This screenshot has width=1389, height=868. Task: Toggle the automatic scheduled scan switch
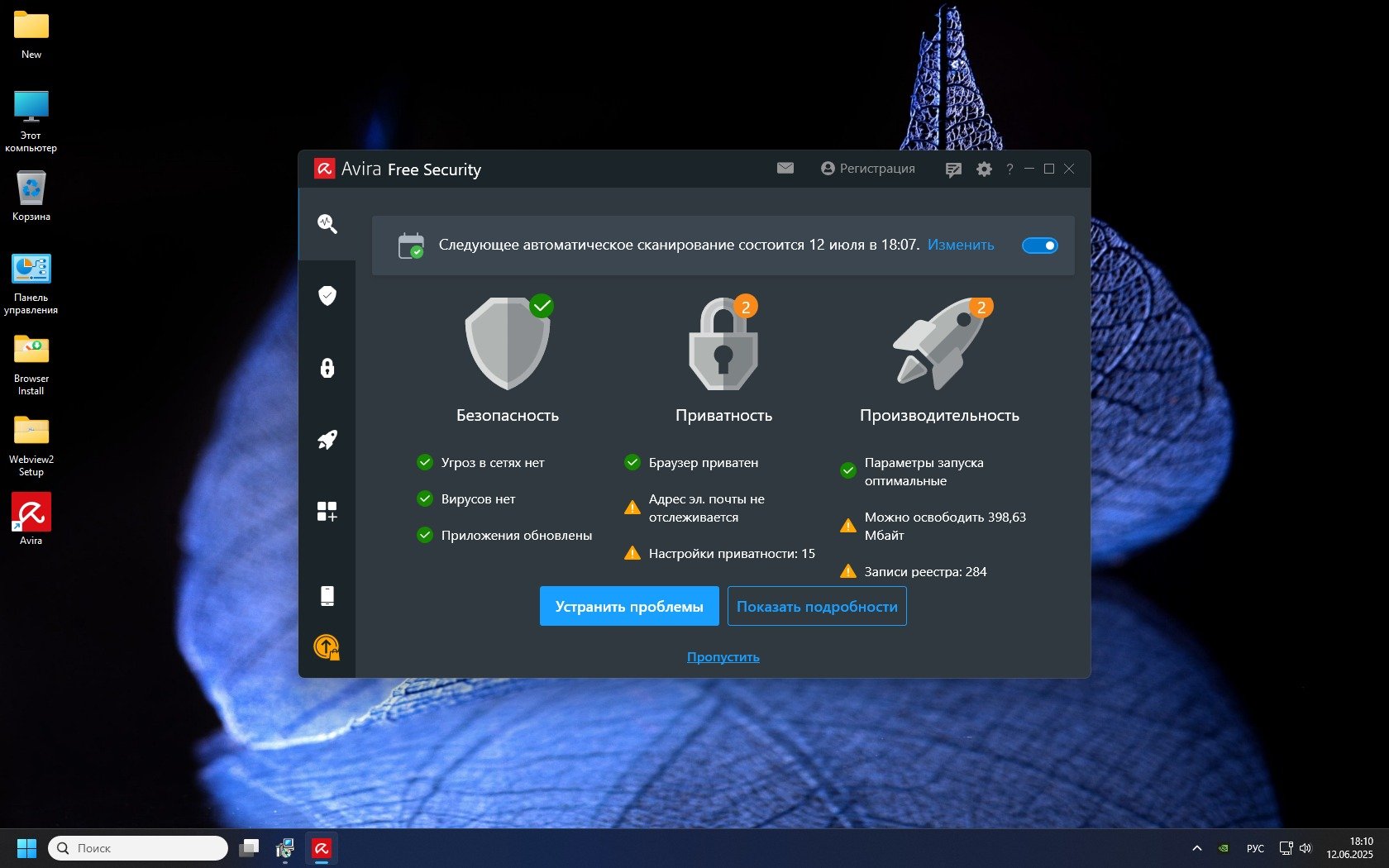tap(1039, 246)
